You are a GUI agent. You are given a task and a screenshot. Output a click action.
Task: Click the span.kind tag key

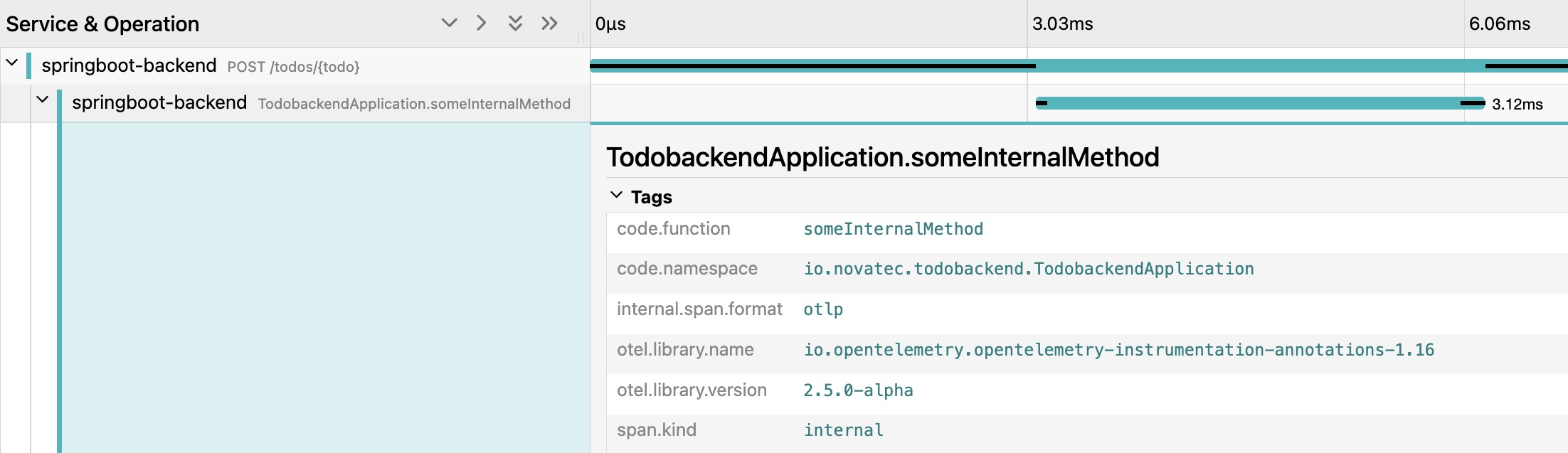click(x=656, y=430)
